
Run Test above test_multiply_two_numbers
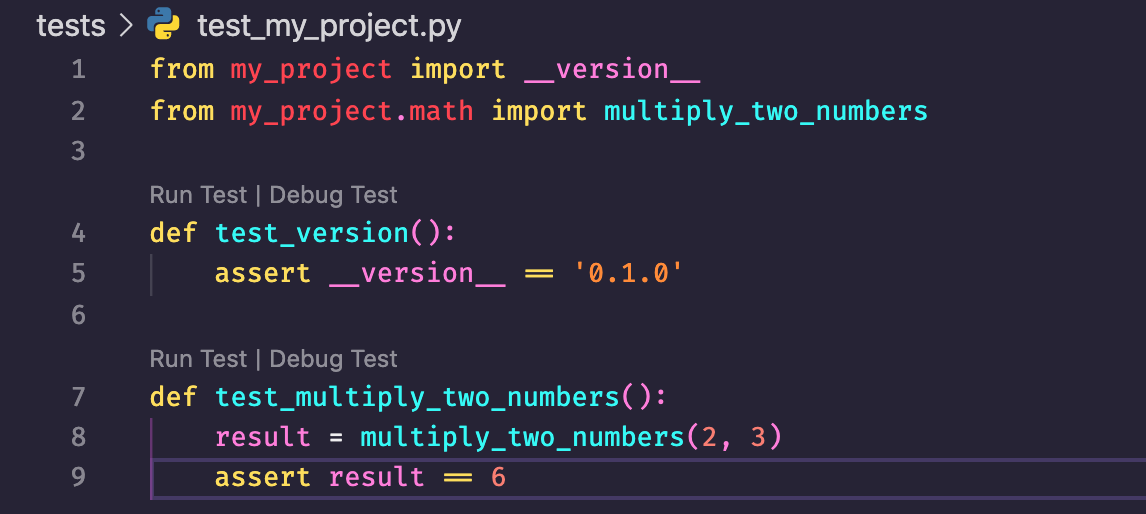pos(198,358)
